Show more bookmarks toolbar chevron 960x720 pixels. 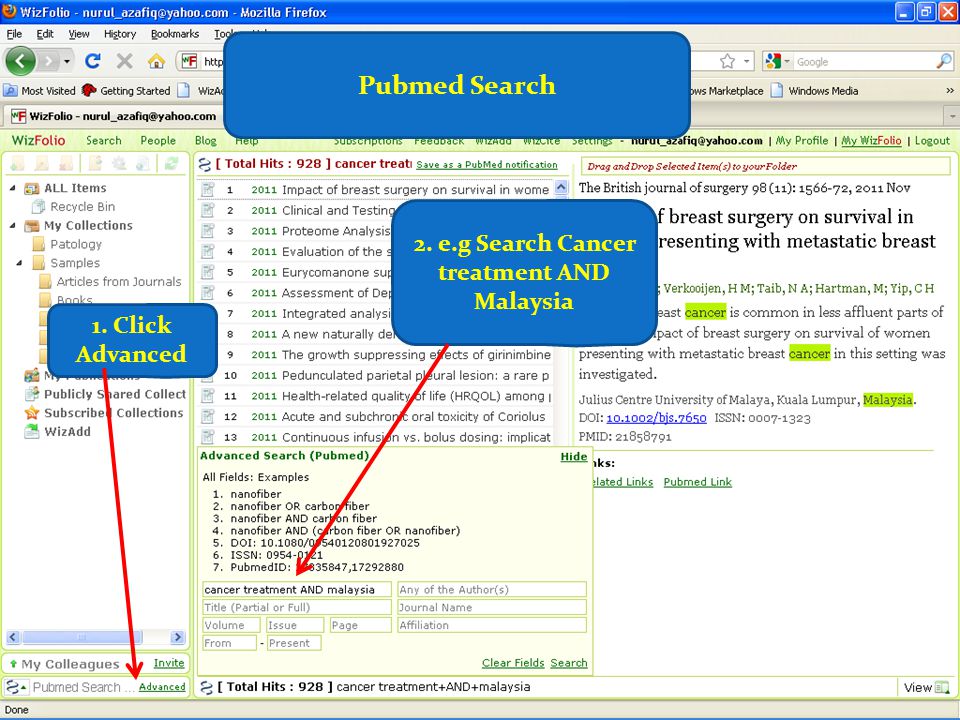(x=950, y=91)
